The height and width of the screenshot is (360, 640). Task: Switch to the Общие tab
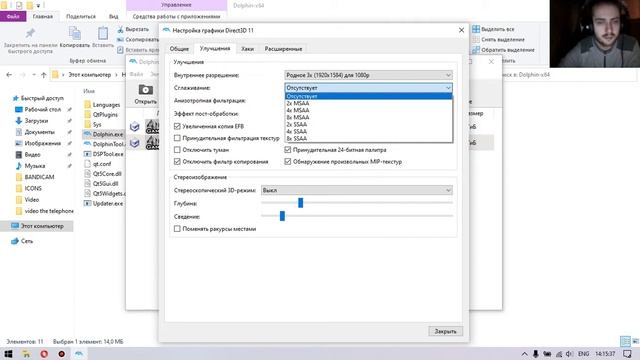tap(179, 49)
